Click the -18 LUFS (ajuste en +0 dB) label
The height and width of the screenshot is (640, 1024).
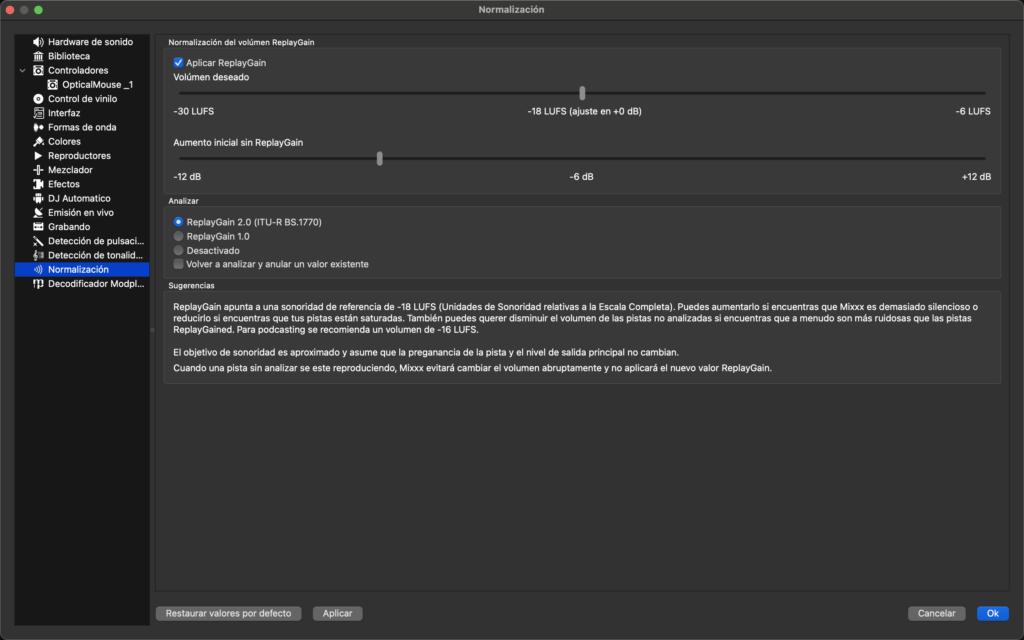pos(584,111)
